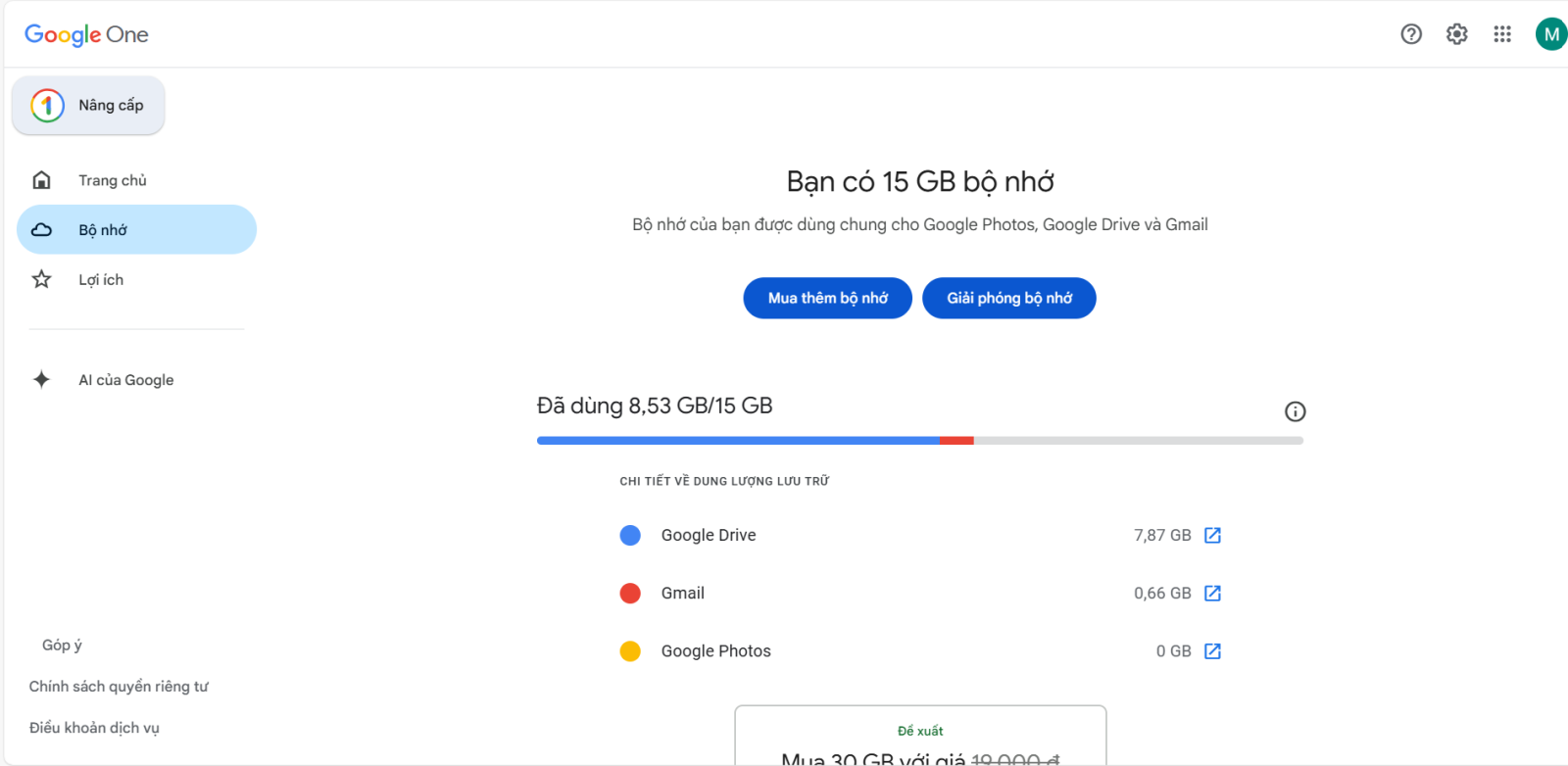The width and height of the screenshot is (1568, 766).
Task: Switch to the Lợi ích section
Action: (x=101, y=279)
